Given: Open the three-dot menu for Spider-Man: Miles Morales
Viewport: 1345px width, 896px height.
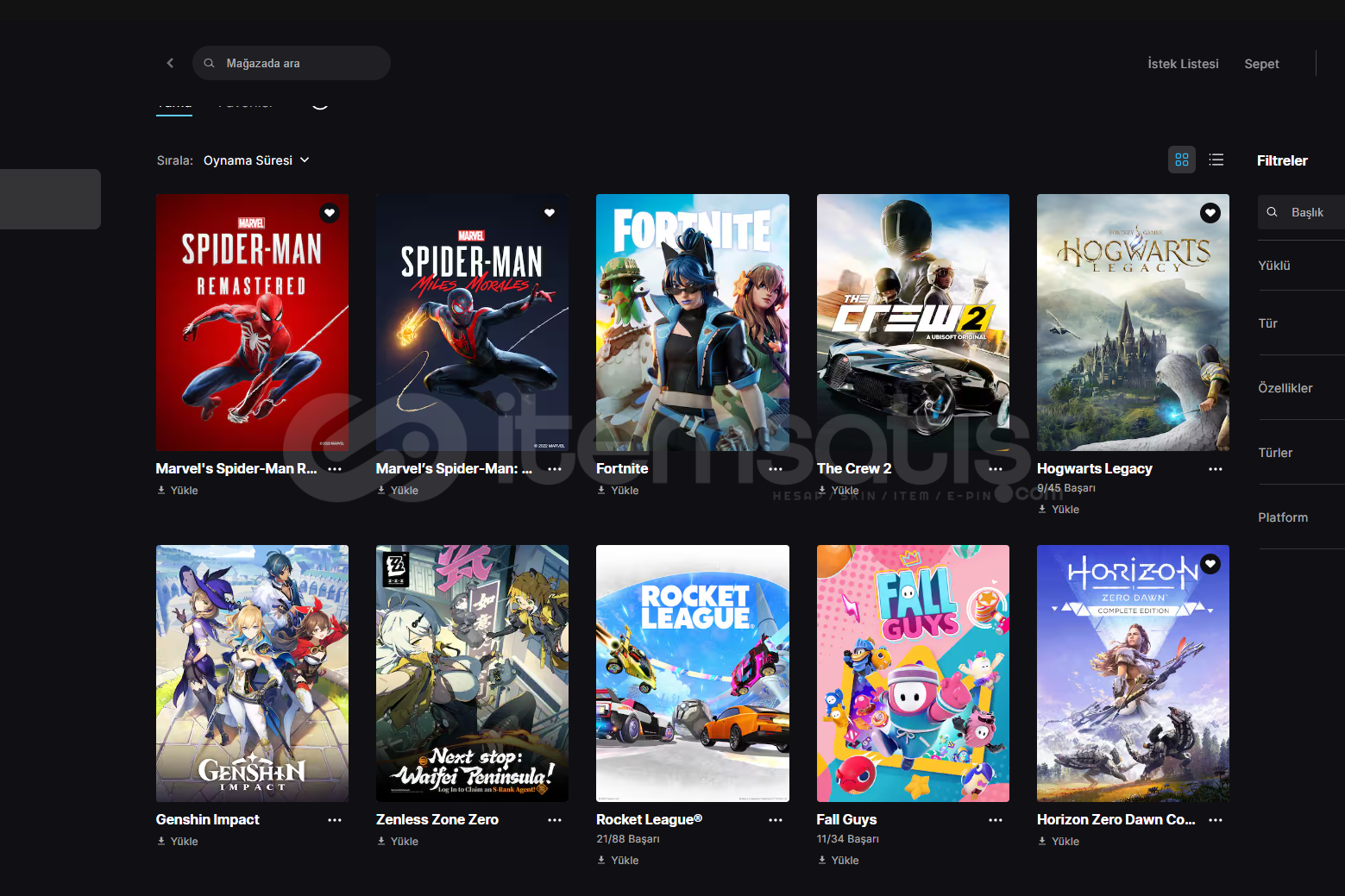Looking at the screenshot, I should (555, 469).
